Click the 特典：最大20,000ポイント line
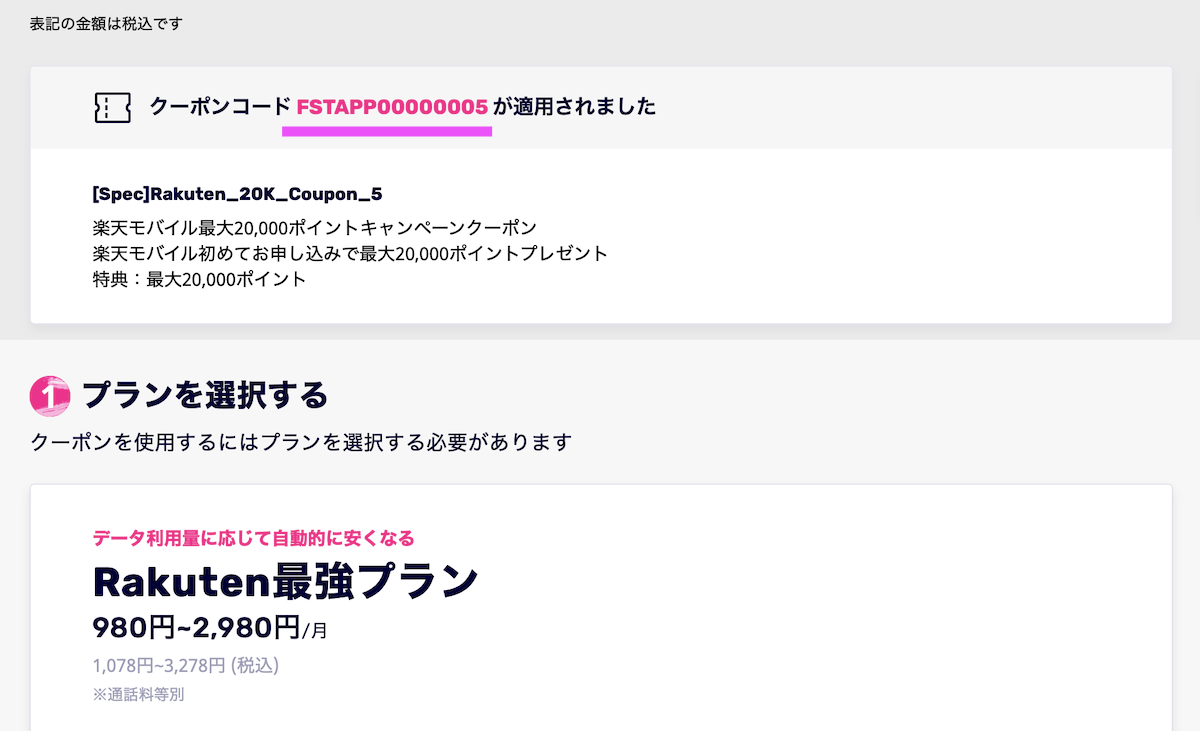Viewport: 1200px width, 731px height. click(x=199, y=279)
